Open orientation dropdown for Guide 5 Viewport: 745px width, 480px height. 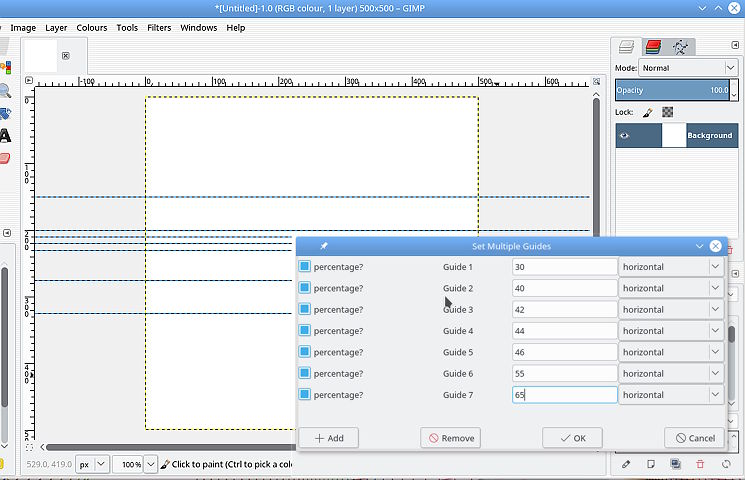point(671,352)
